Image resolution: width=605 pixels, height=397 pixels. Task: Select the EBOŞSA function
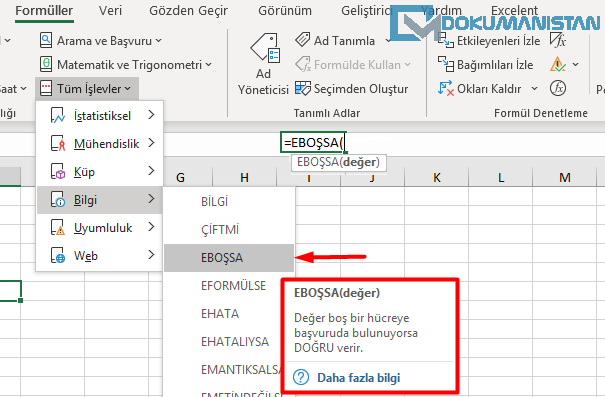[229, 258]
